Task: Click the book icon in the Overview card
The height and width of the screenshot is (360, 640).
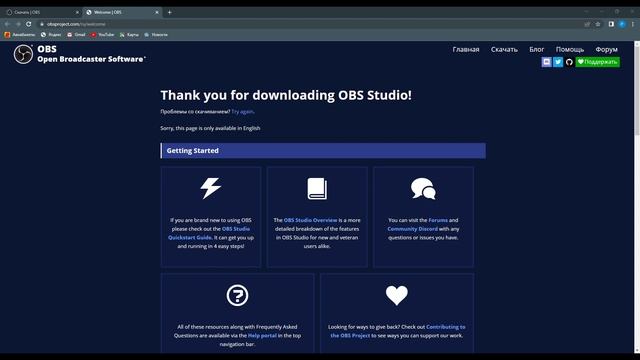Action: 317,189
